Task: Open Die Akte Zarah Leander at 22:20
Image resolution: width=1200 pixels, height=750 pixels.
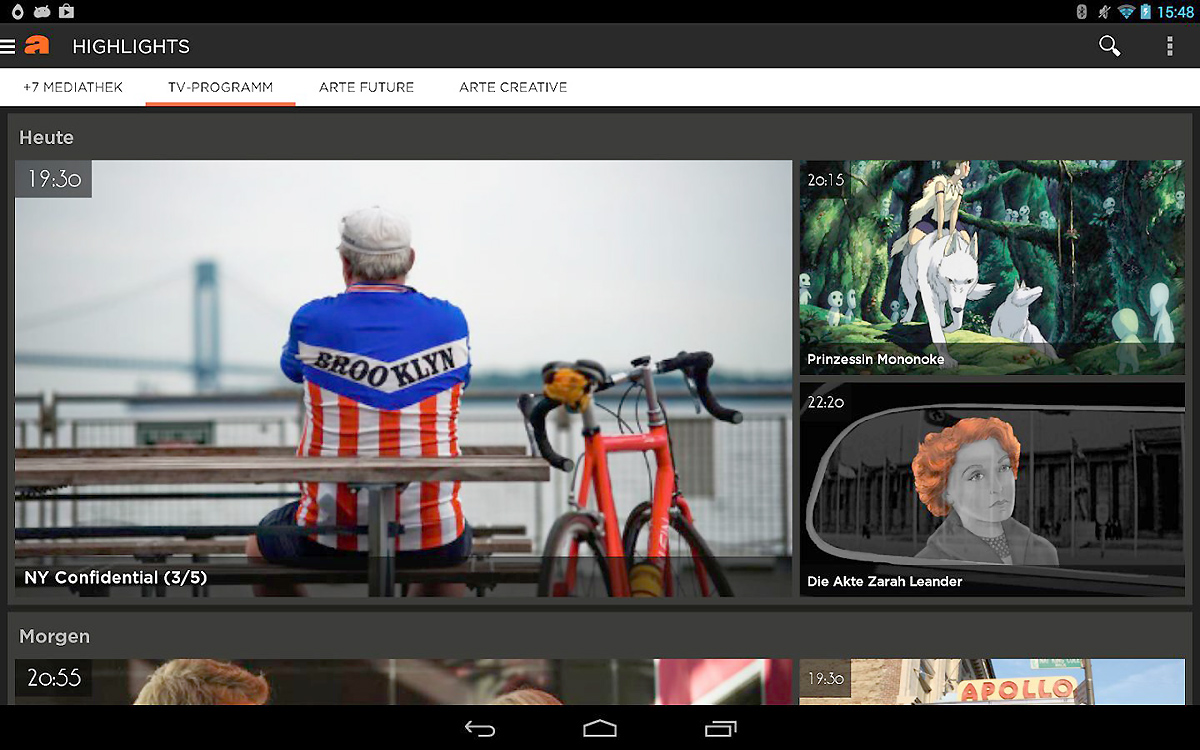Action: (992, 490)
